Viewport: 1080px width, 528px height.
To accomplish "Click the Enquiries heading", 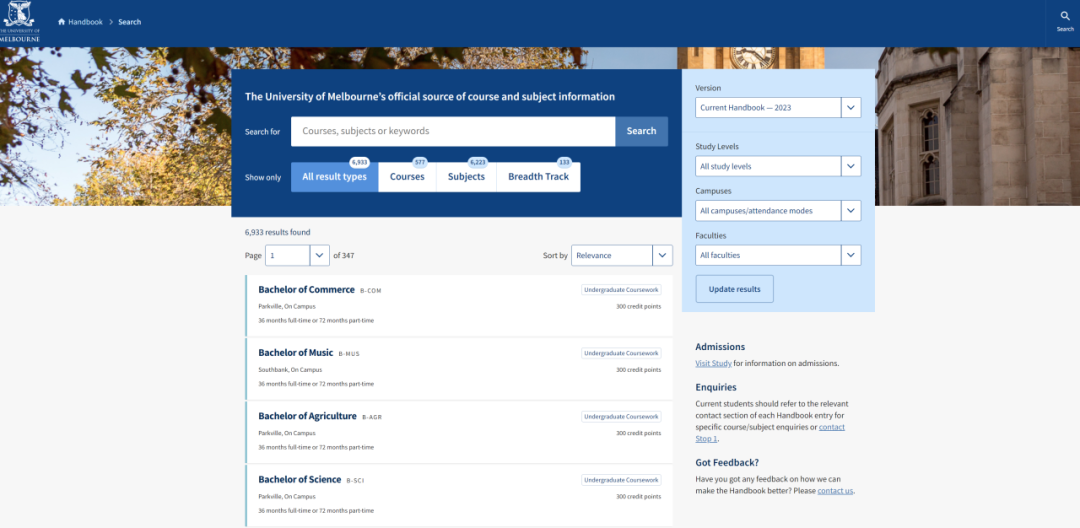I will click(716, 388).
